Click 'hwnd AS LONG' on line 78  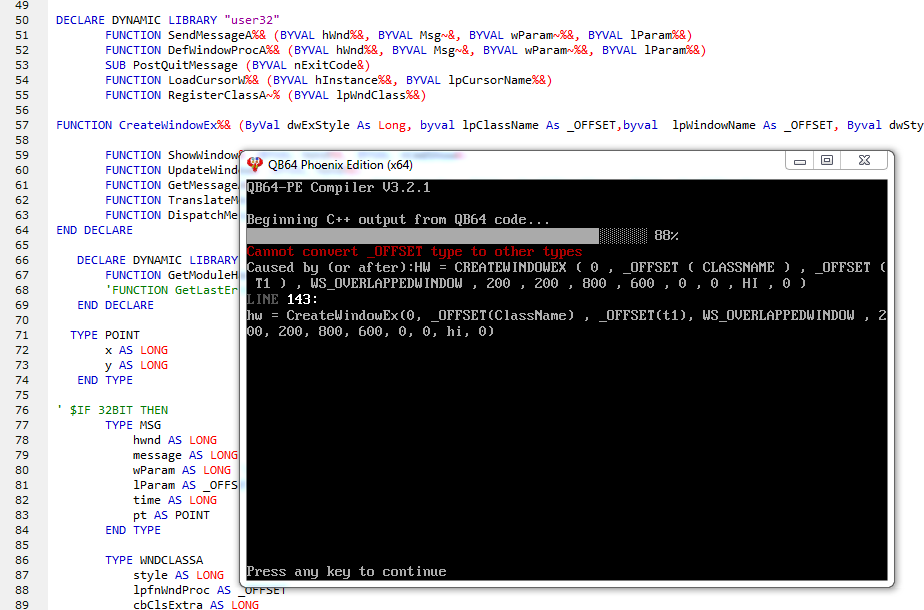(175, 440)
